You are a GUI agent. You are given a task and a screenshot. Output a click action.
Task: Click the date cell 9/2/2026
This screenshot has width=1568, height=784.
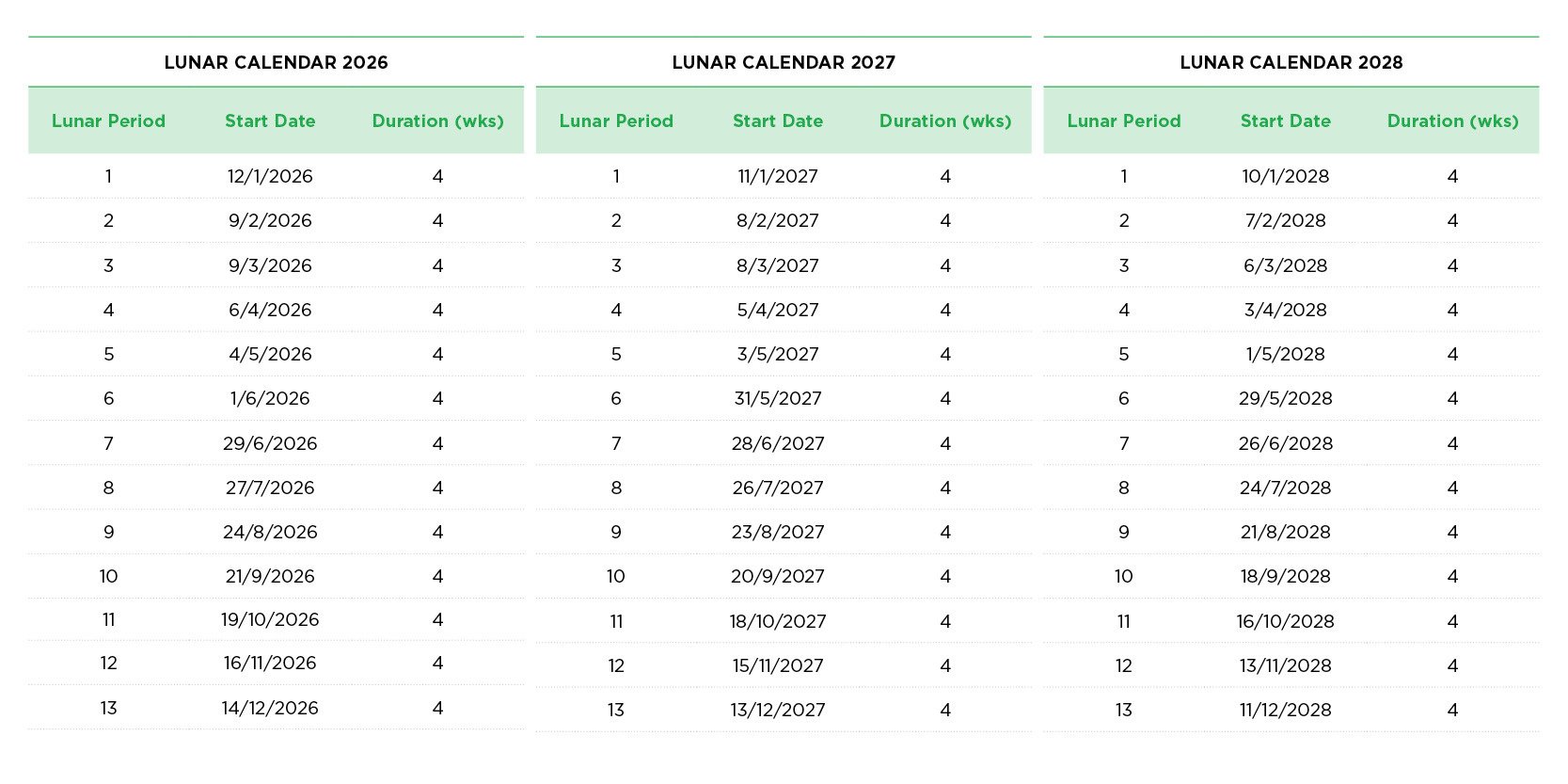pyautogui.click(x=270, y=220)
